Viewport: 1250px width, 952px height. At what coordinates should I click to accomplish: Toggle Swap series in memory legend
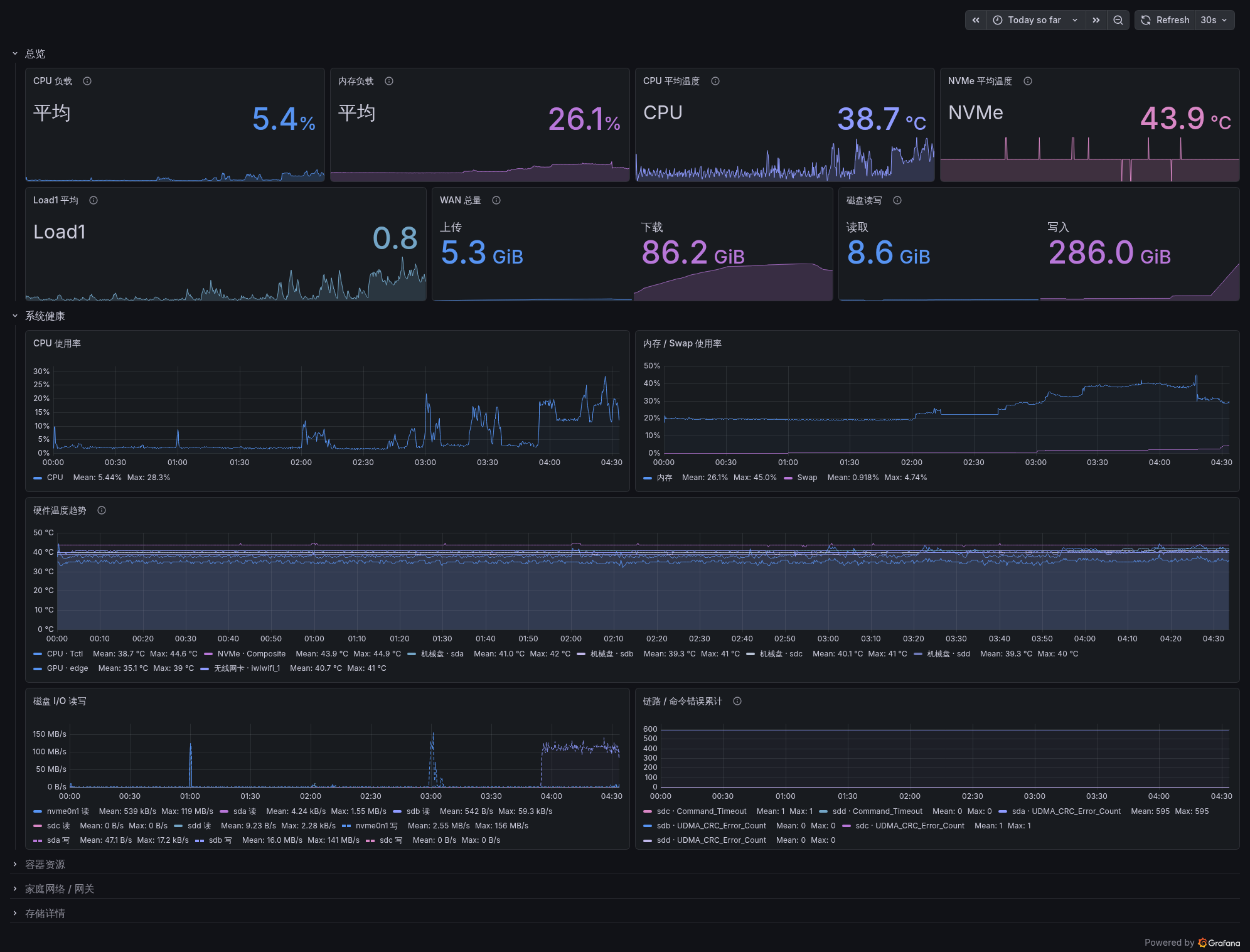(807, 478)
